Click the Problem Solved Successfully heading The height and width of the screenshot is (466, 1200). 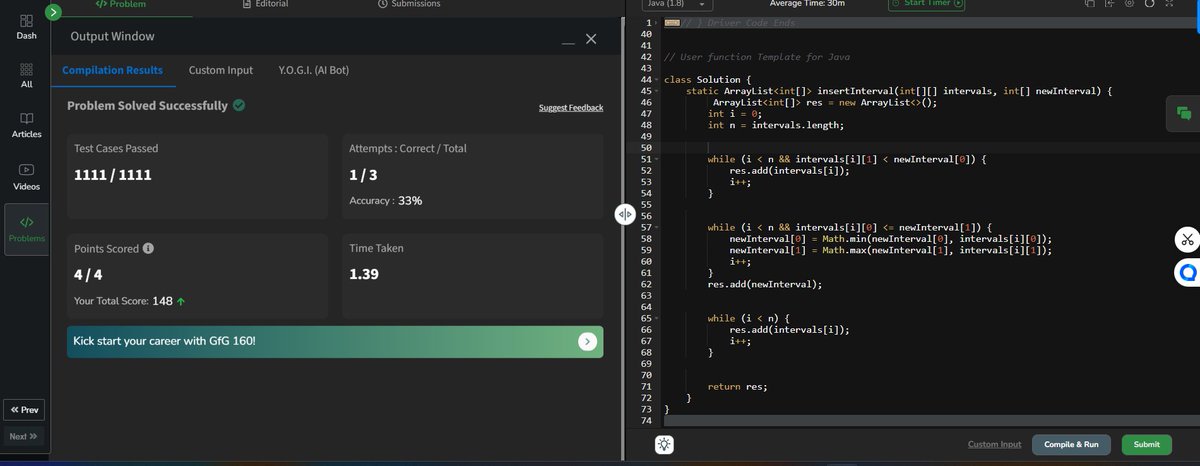click(x=147, y=105)
